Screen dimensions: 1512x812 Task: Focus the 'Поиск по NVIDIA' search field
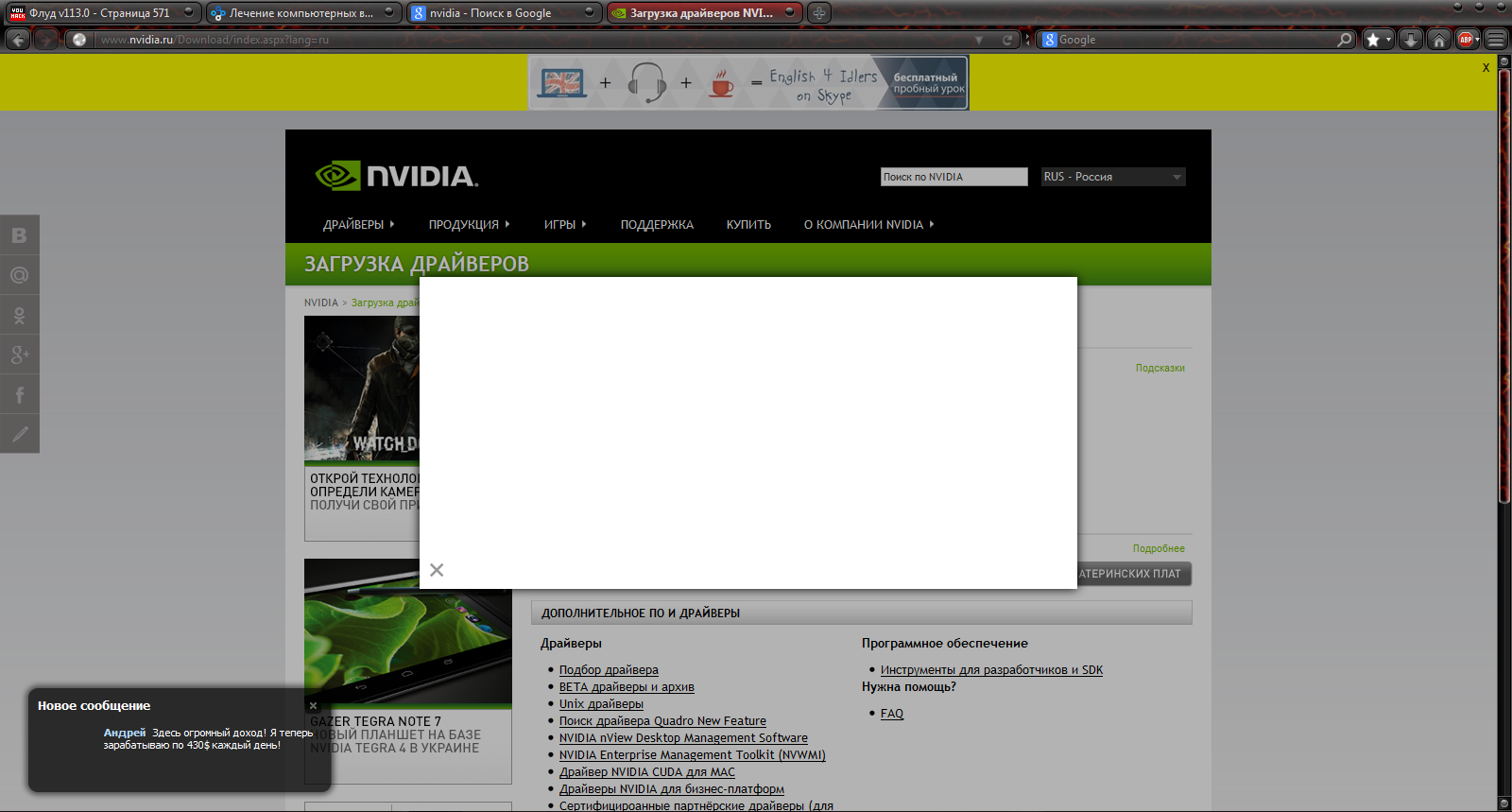(954, 177)
